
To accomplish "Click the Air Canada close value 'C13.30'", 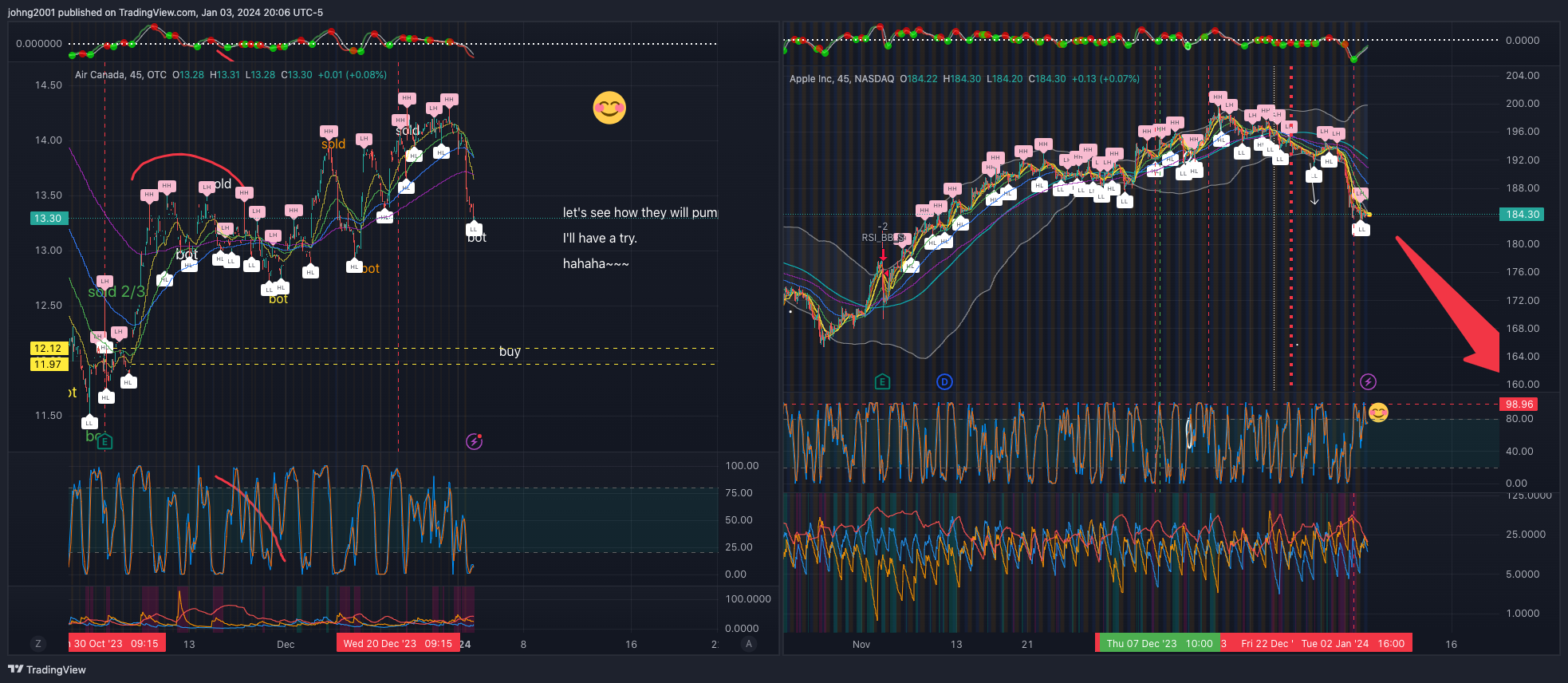I will pyautogui.click(x=297, y=75).
